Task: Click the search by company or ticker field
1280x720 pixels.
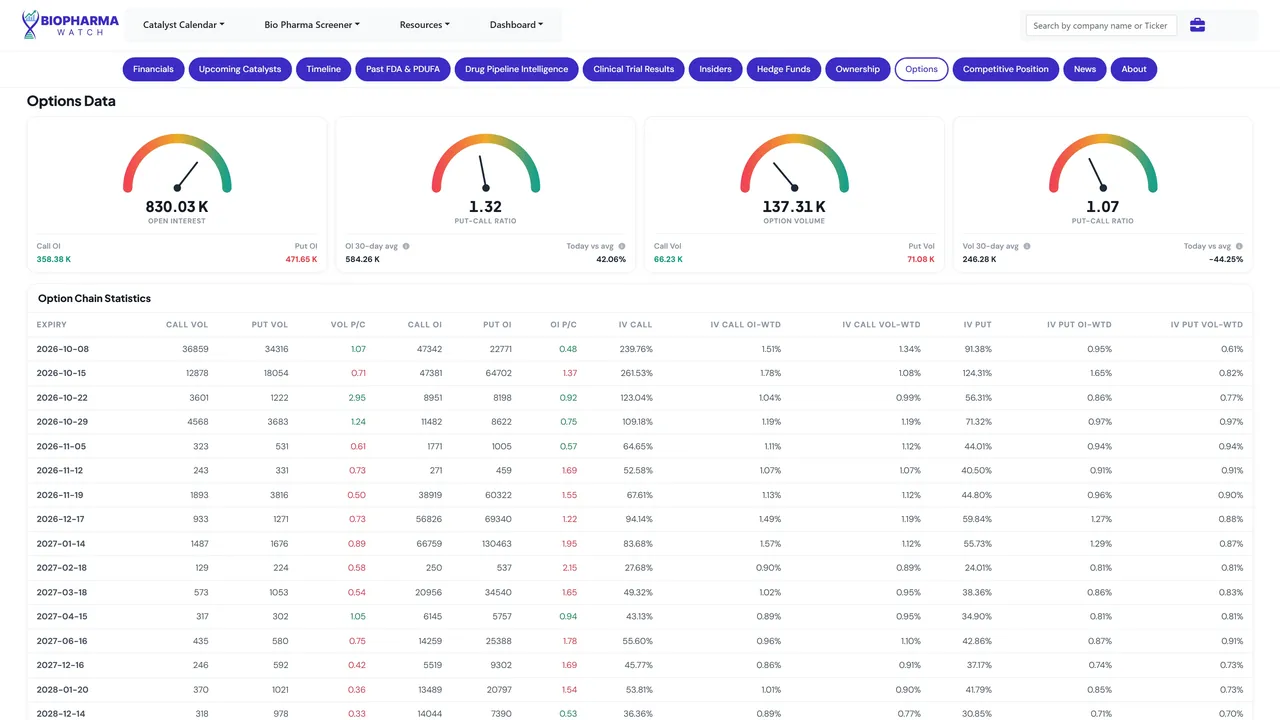Action: tap(1101, 26)
